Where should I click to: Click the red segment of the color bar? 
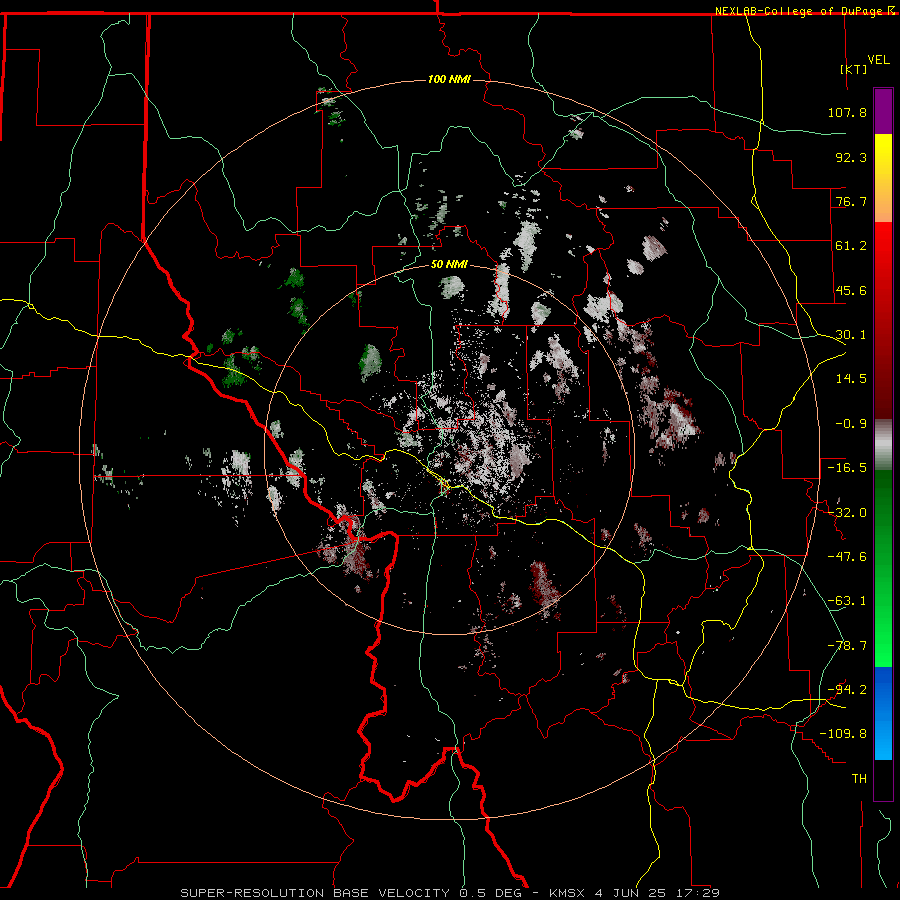tap(883, 320)
